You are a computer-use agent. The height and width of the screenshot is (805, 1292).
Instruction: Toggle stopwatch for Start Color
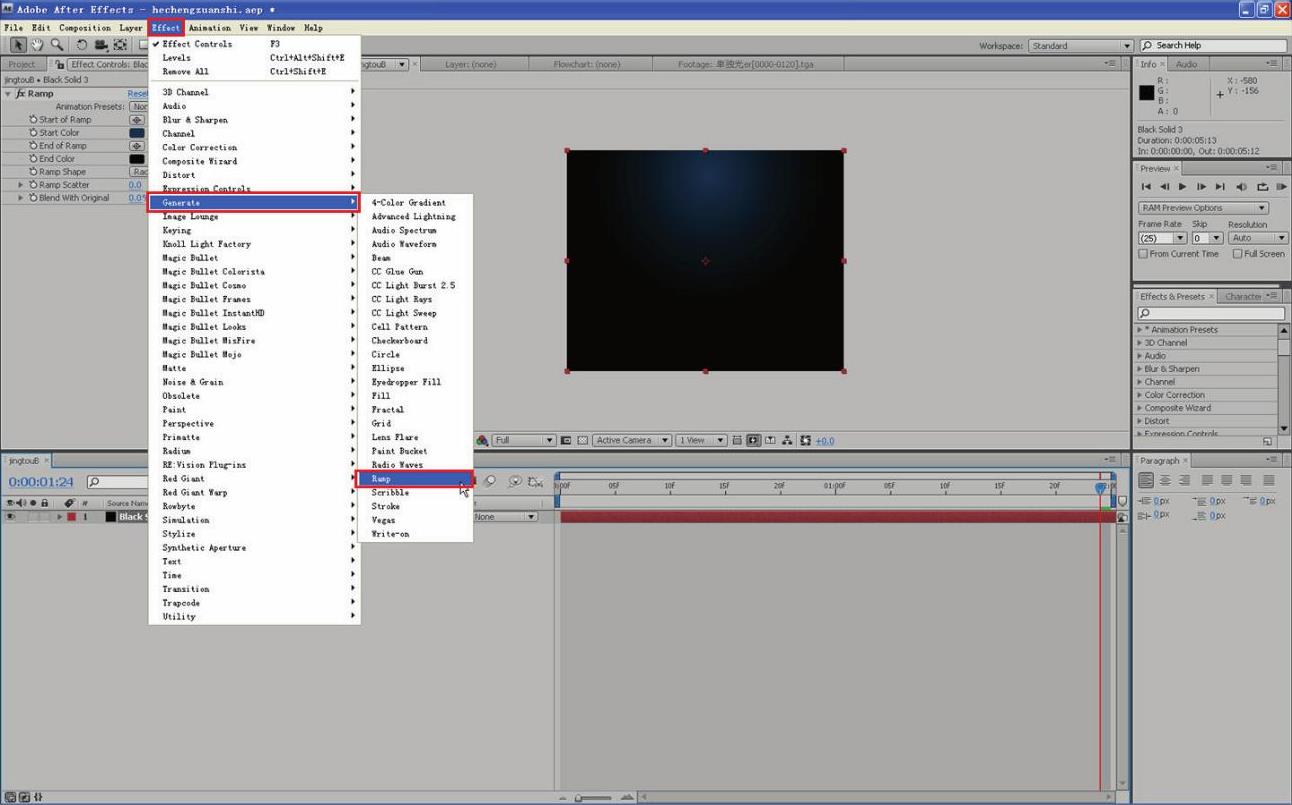[33, 133]
